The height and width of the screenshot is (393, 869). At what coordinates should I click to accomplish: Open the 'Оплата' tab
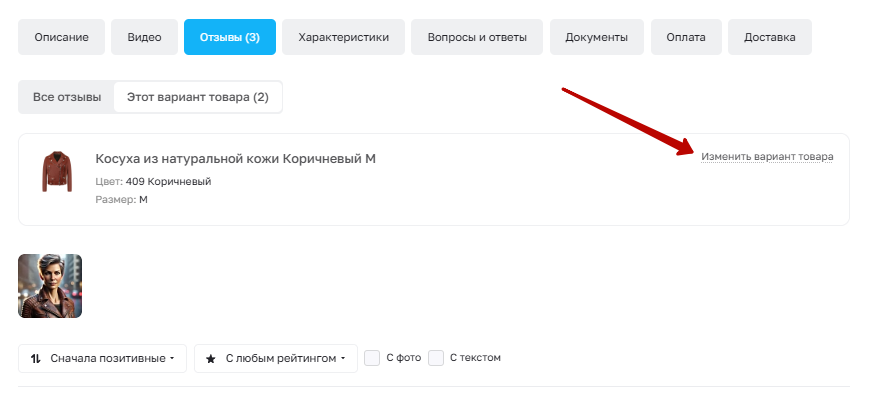click(687, 37)
